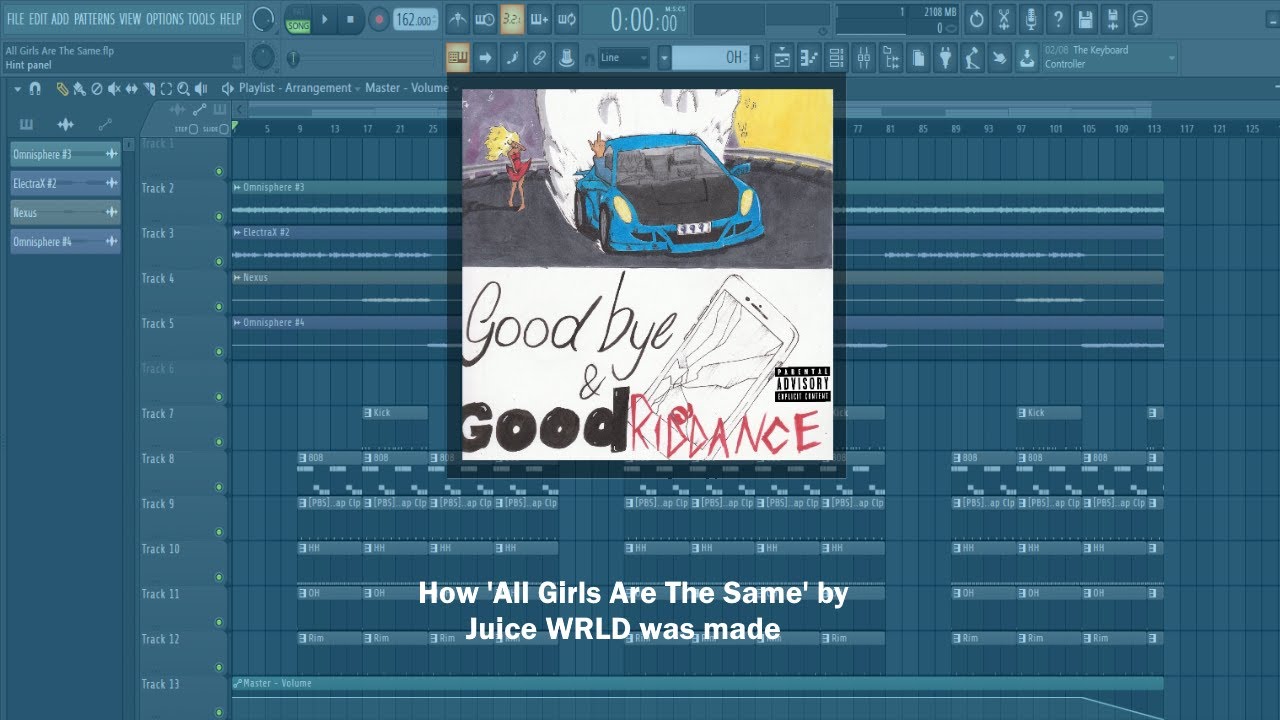
Task: Select Omnisphere #3 in the picker panel
Action: click(x=65, y=154)
